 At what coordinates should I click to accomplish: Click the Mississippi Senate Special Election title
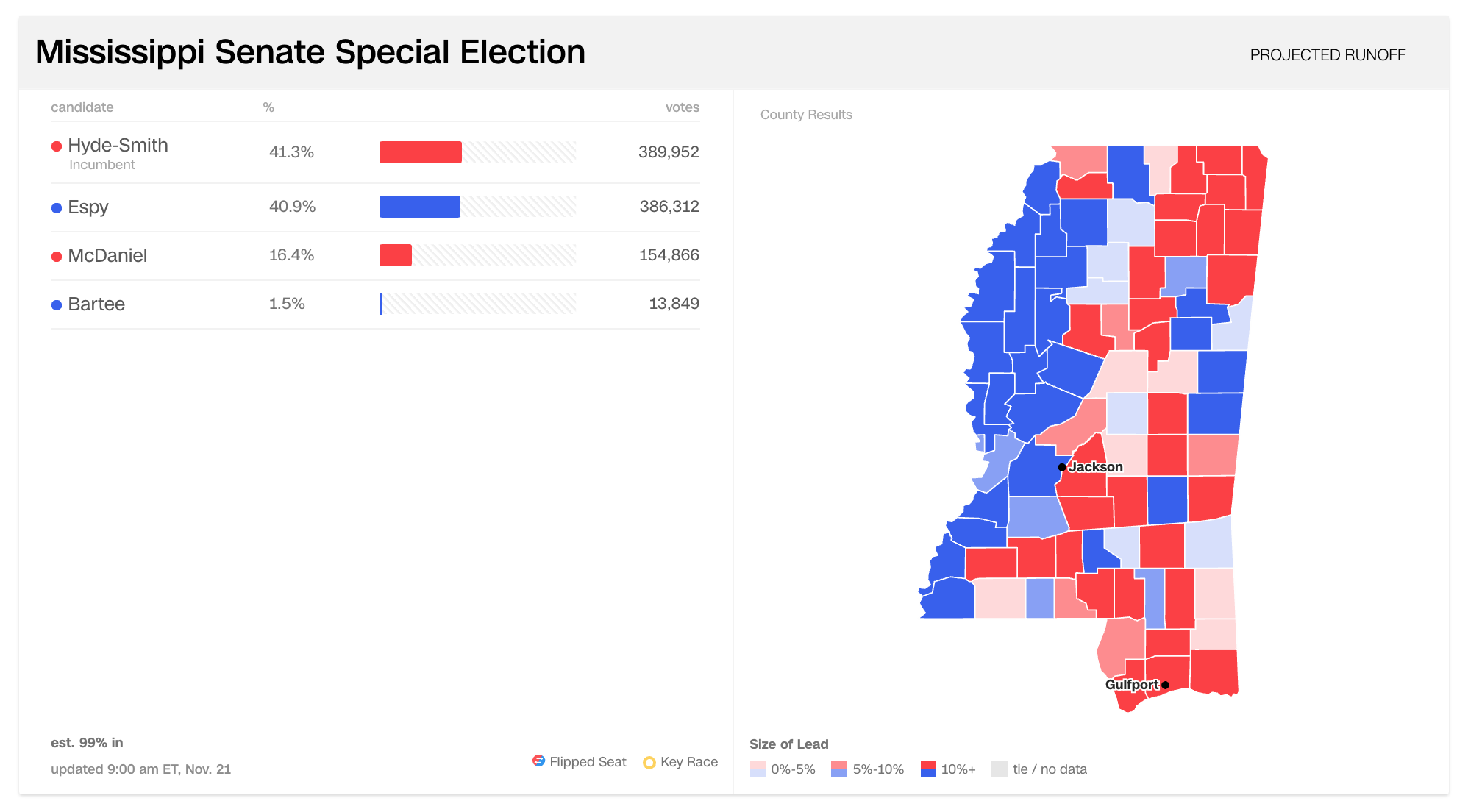[x=310, y=52]
